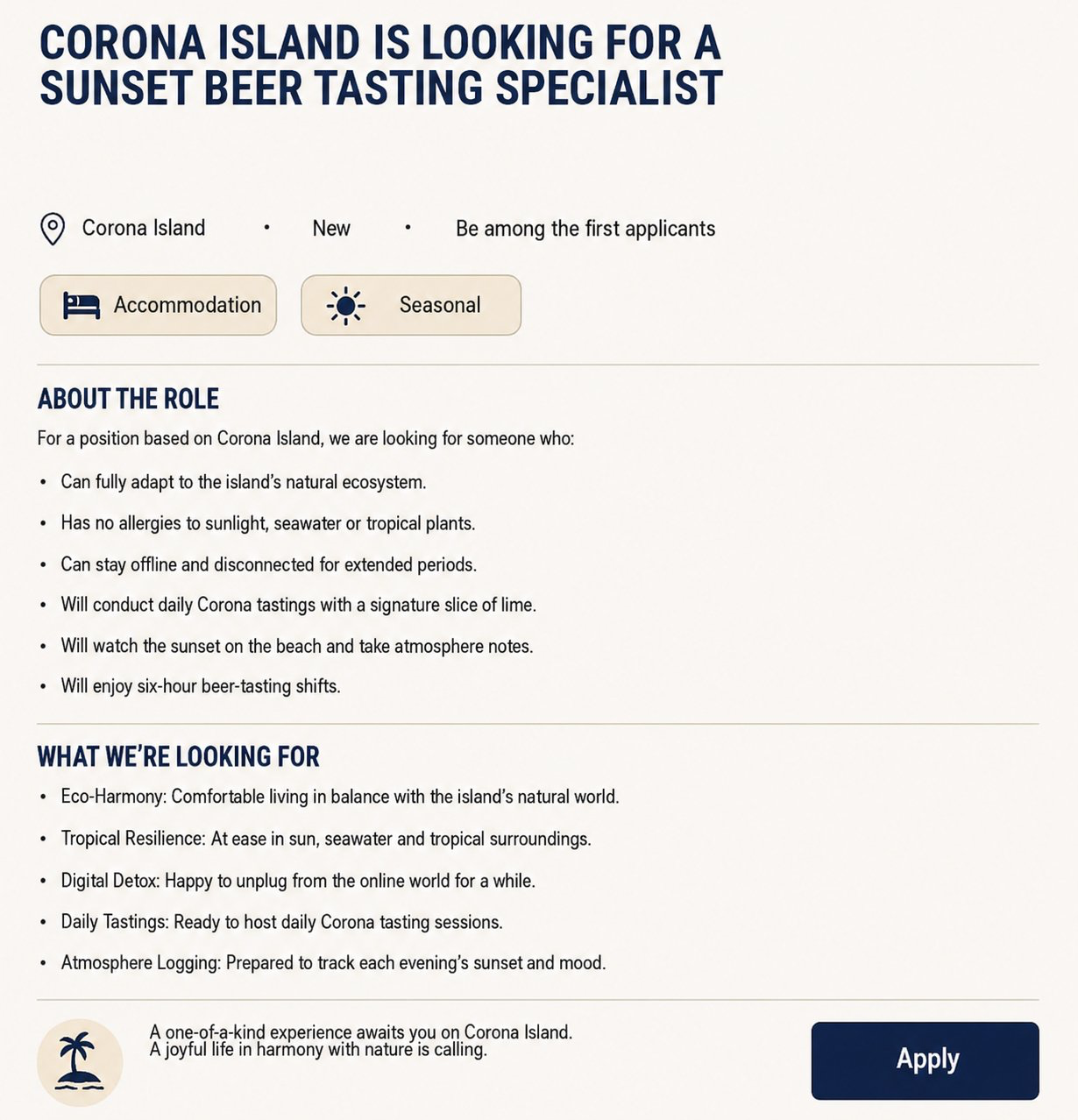Click the Eco-Harmony requirement line

pyautogui.click(x=340, y=797)
